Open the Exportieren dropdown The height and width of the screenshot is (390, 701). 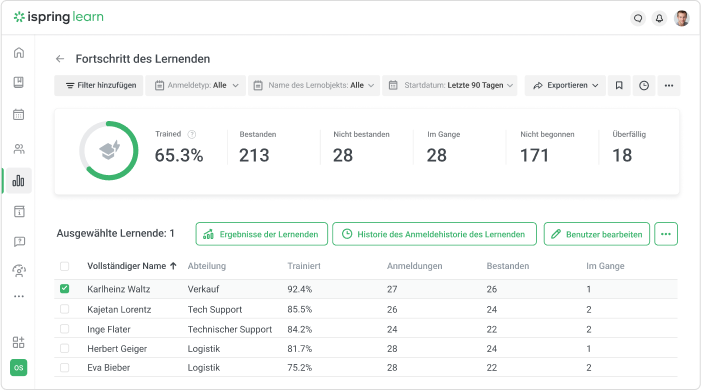(565, 85)
